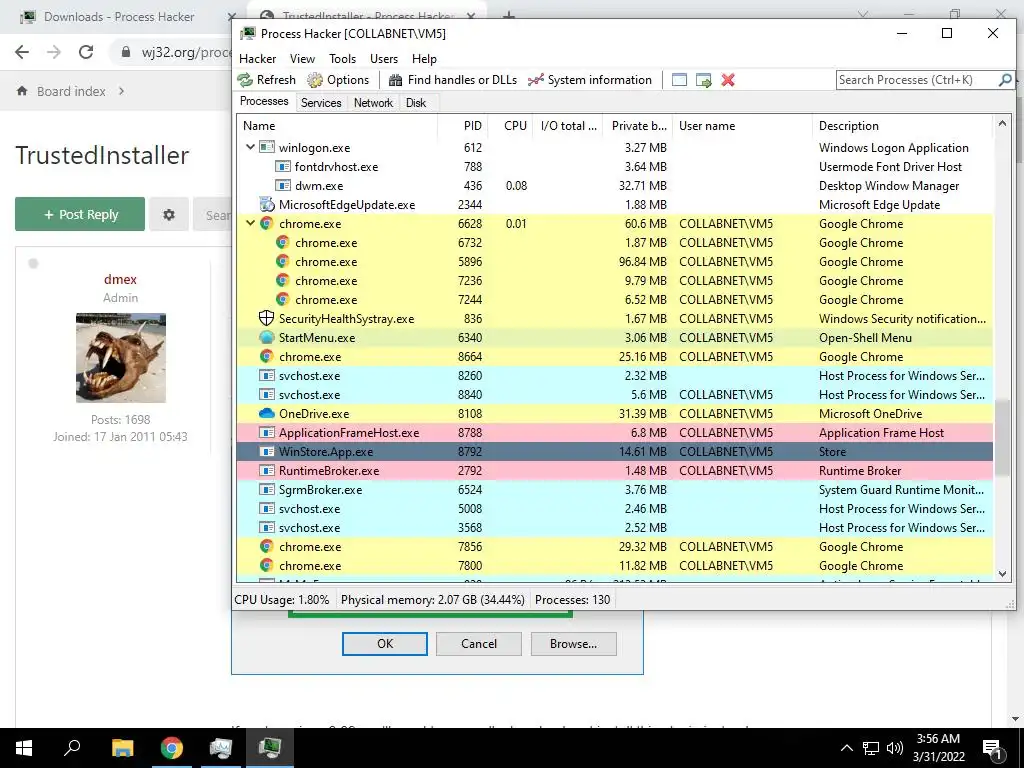The image size is (1024, 768).
Task: Collapse the winlogon.exe tree node
Action: (250, 148)
